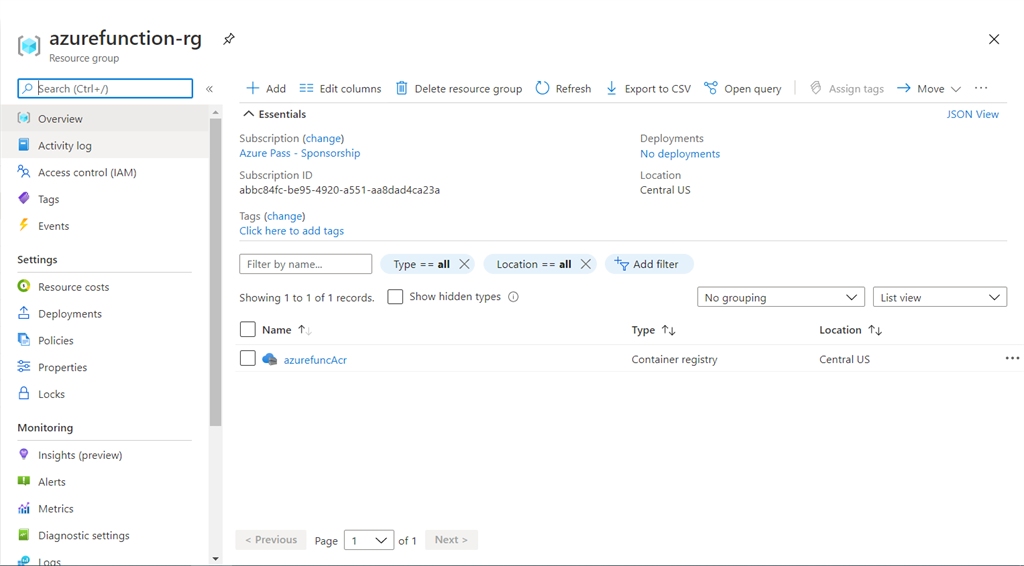Screen dimensions: 1024x566
Task: Click the No deployments link
Action: click(680, 153)
